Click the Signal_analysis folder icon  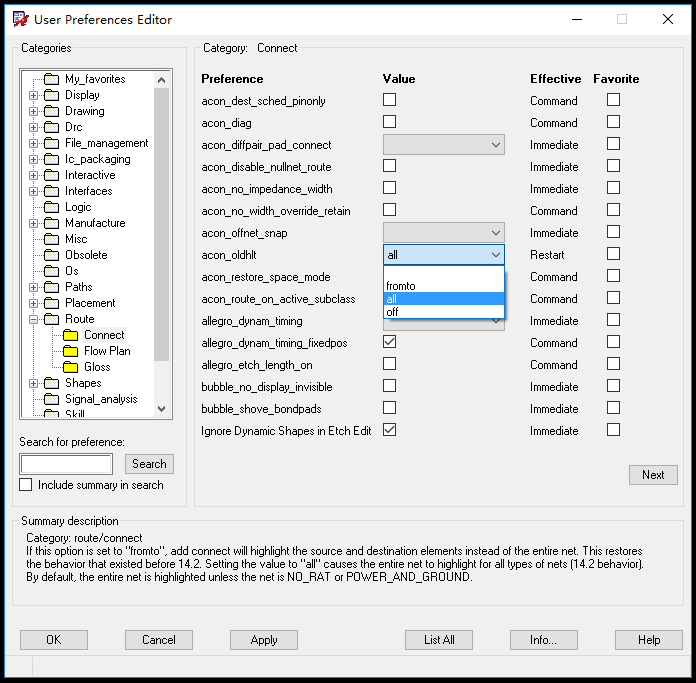[x=51, y=399]
